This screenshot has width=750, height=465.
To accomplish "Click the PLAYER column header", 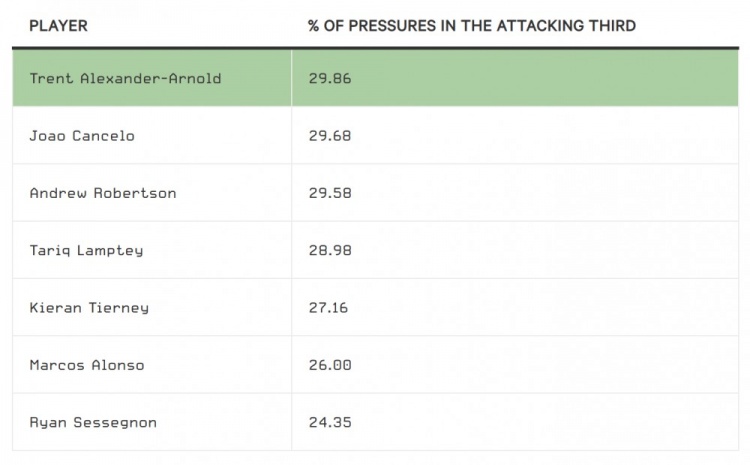I will 58,26.
